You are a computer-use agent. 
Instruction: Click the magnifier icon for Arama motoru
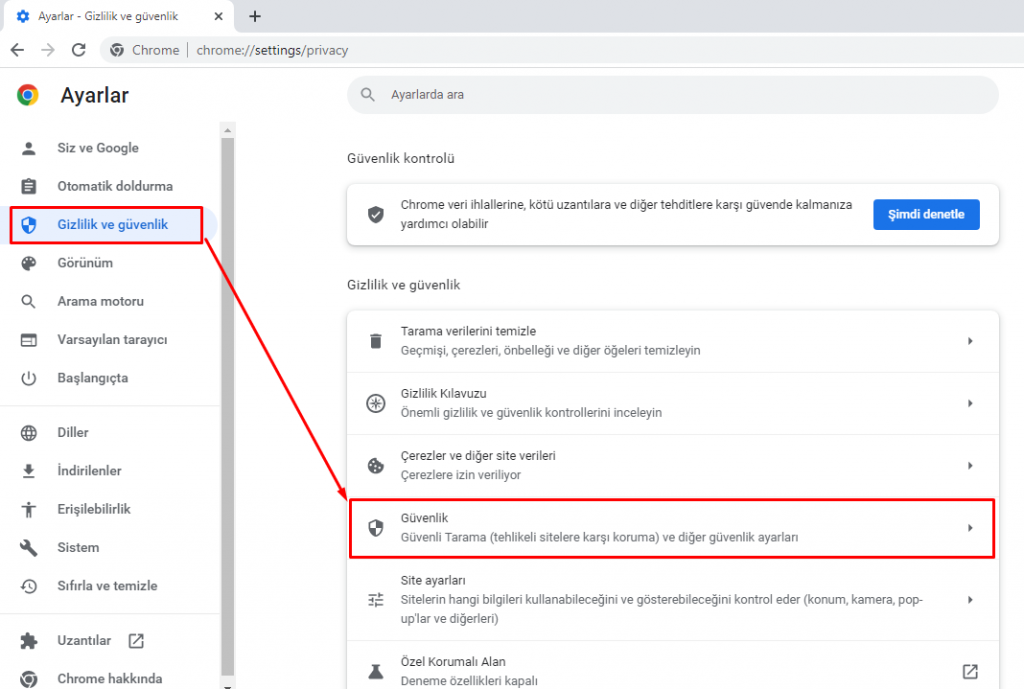[29, 301]
